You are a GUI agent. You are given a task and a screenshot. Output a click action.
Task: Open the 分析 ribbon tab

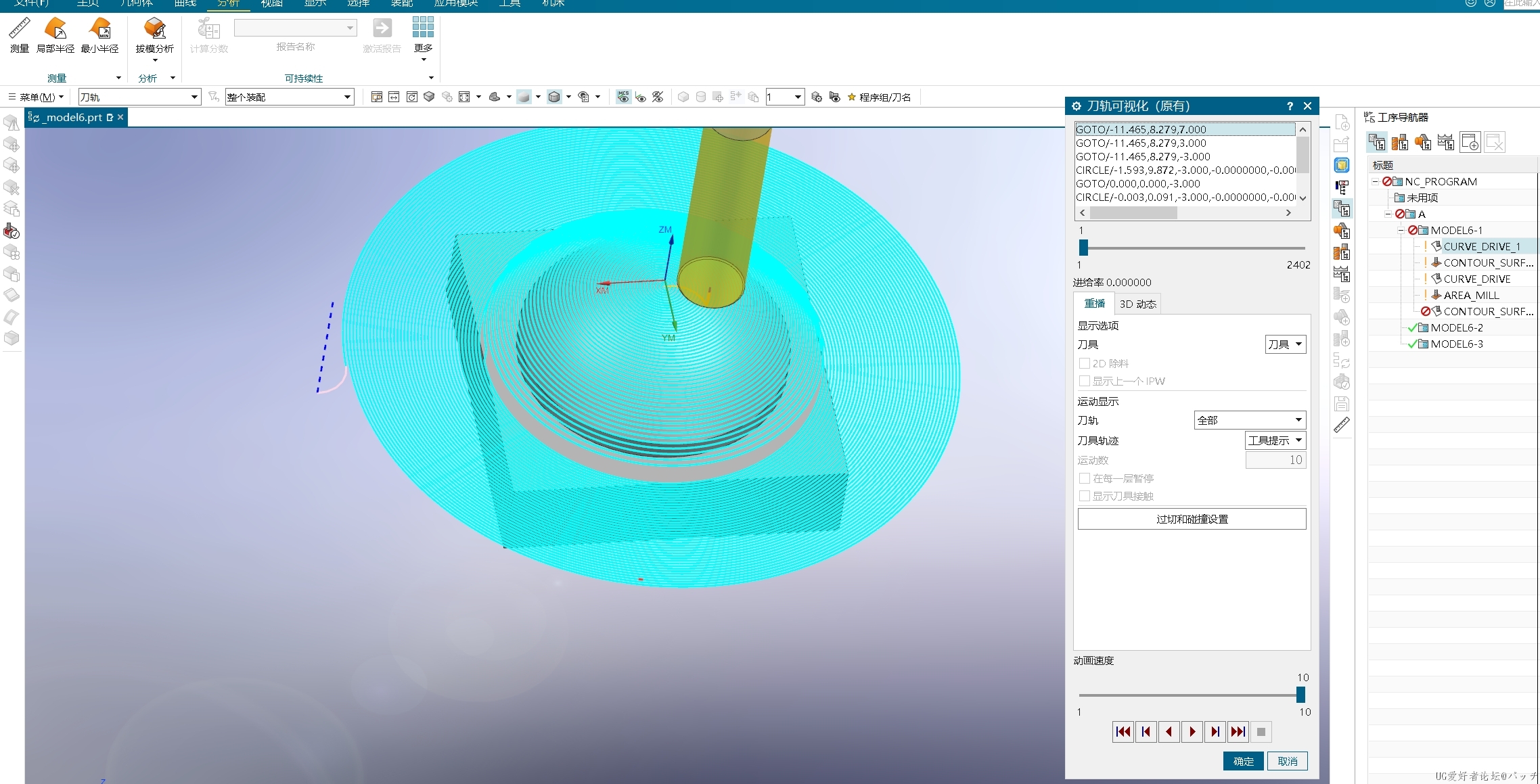pos(229,3)
